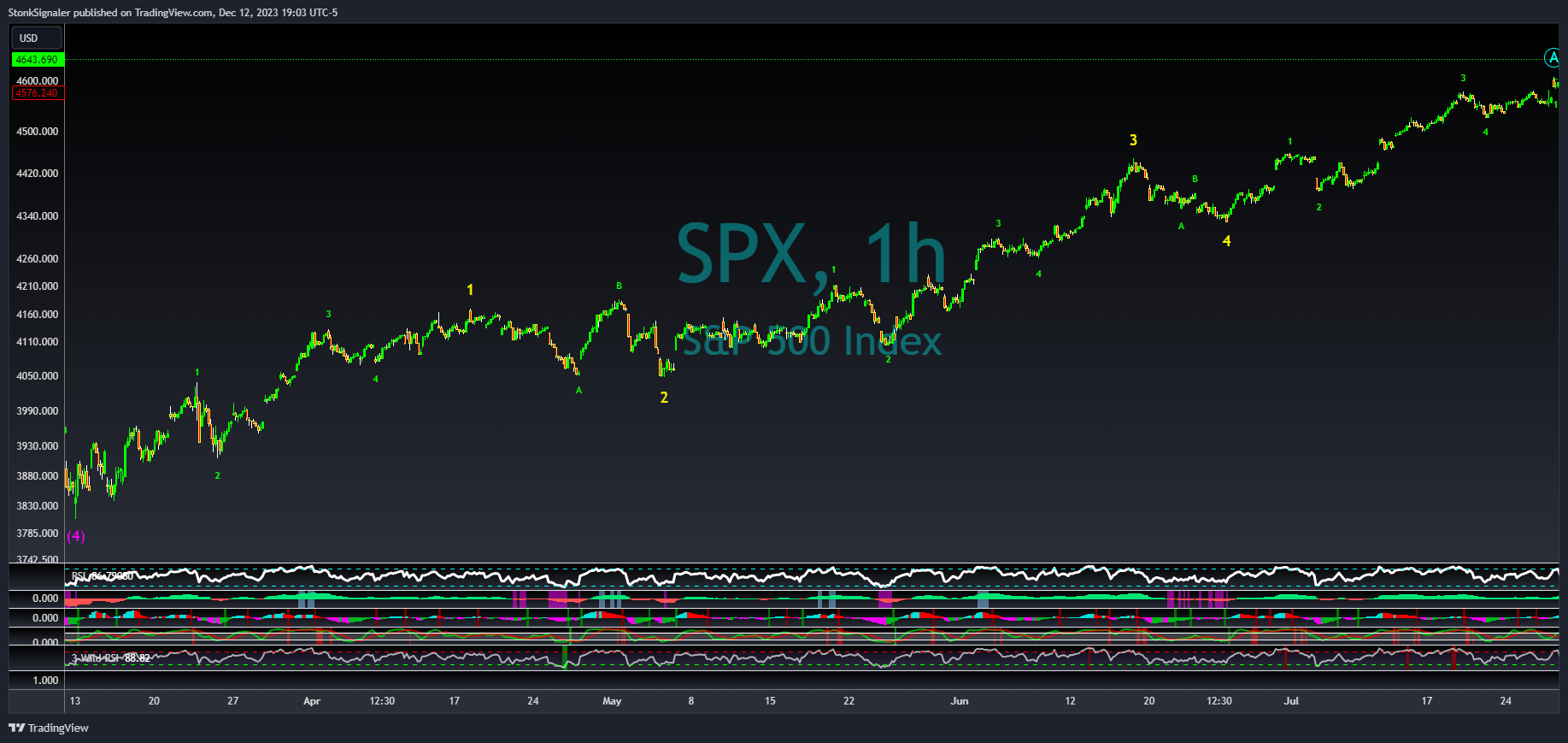Click the 4110.000 price axis label
The width and height of the screenshot is (1568, 743).
pyautogui.click(x=38, y=342)
